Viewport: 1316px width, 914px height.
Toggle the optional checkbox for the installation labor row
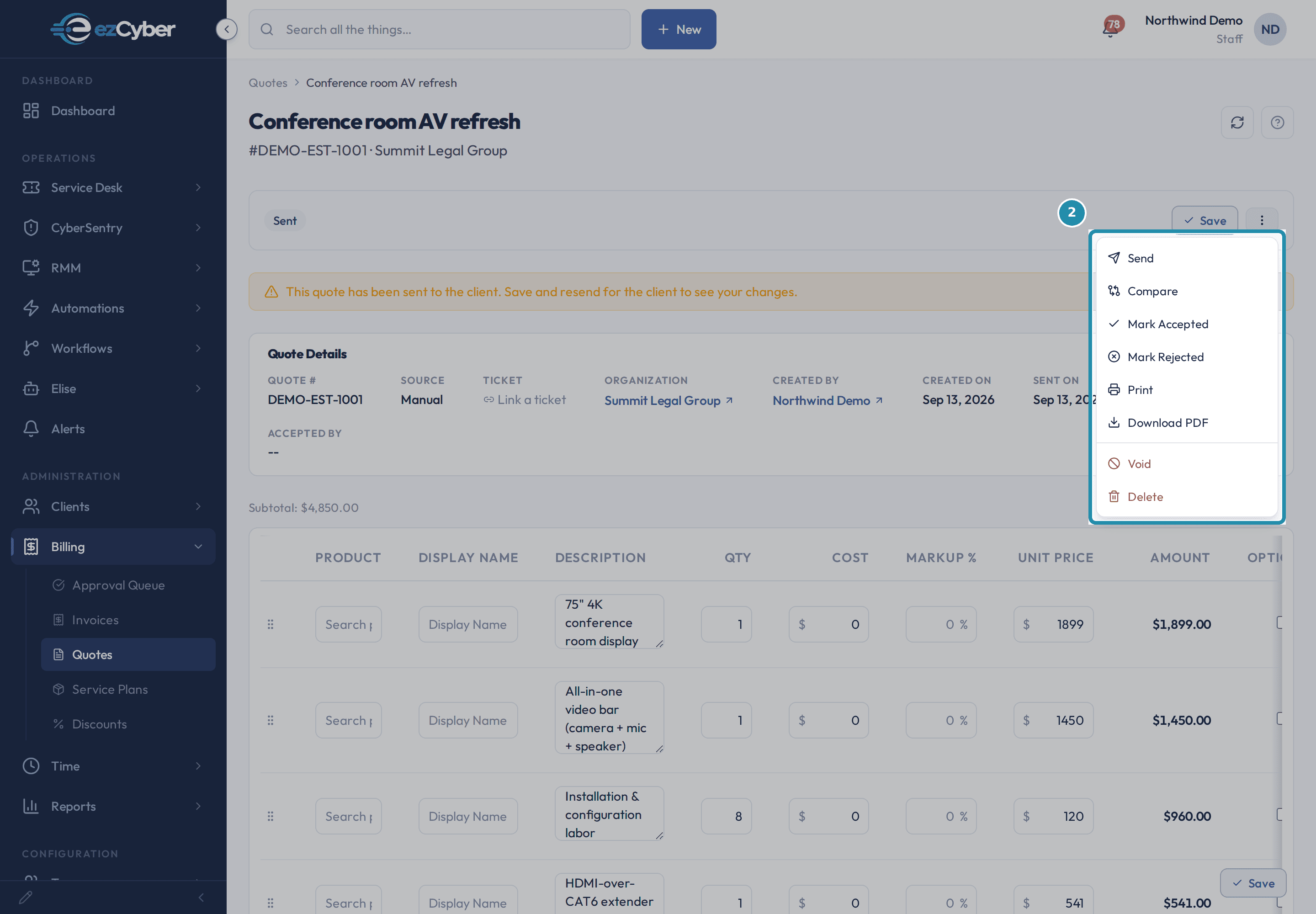(x=1279, y=814)
